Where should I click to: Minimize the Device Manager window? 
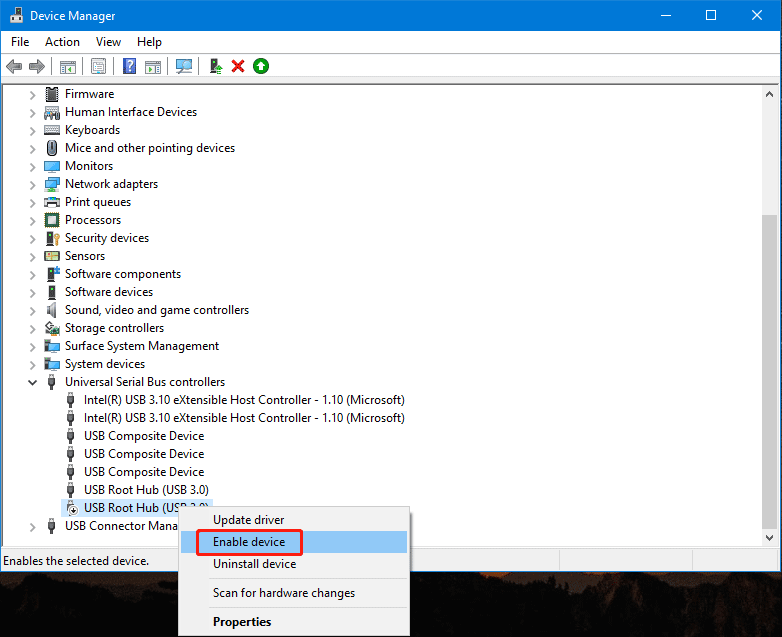click(666, 15)
